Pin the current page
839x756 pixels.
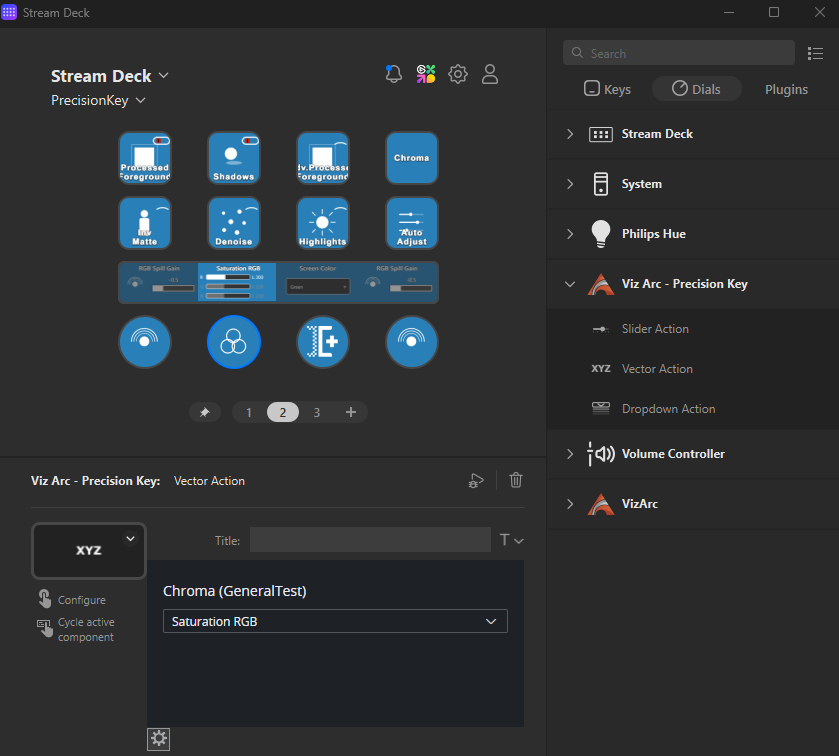(x=204, y=412)
